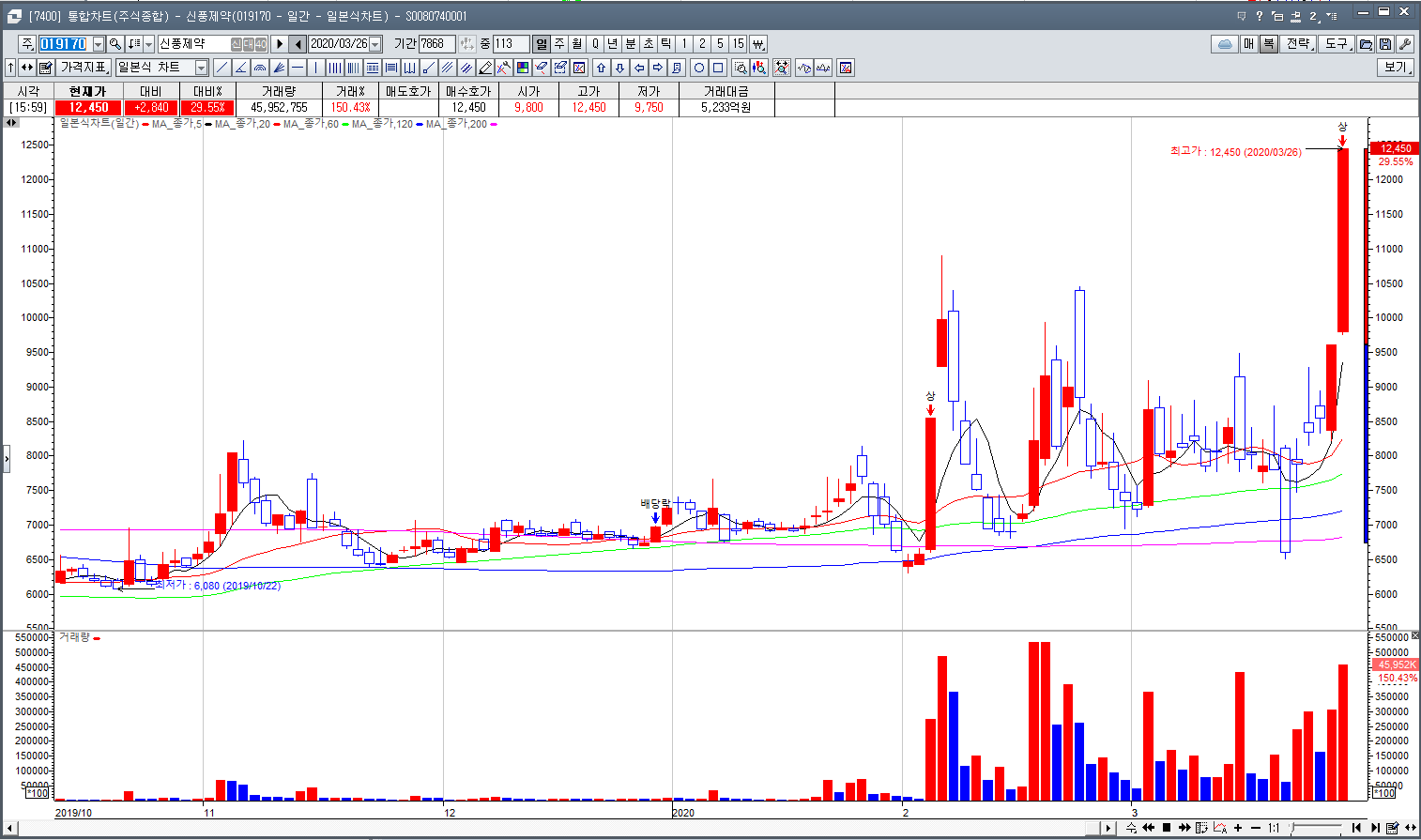This screenshot has height=840, width=1421.
Task: Switch chart period to weekly (주)
Action: click(559, 44)
